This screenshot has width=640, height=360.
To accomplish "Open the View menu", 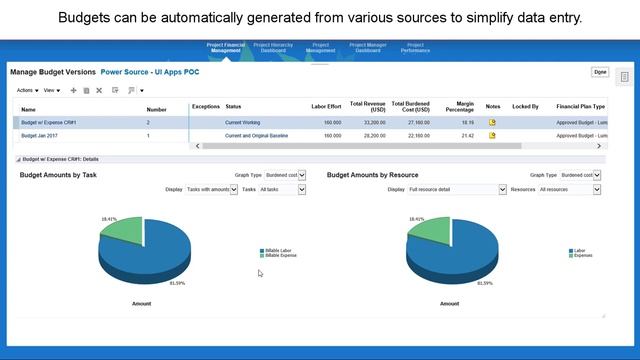I will pos(52,90).
